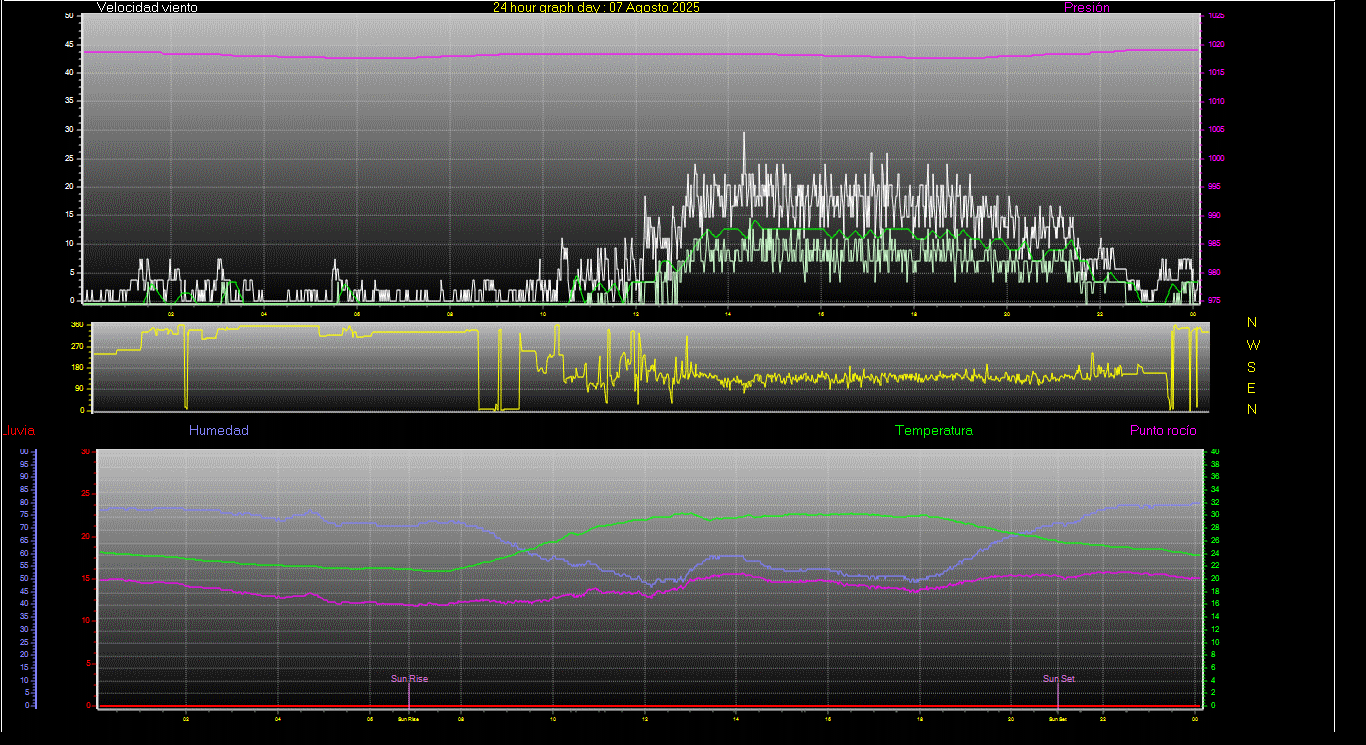Click the 'W' wind direction letter
The image size is (1366, 745).
(1253, 344)
